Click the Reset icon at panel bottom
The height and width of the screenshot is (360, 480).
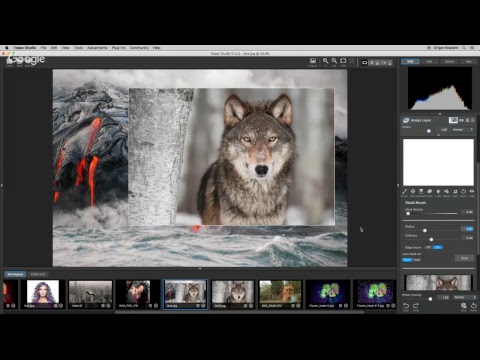coord(473,305)
